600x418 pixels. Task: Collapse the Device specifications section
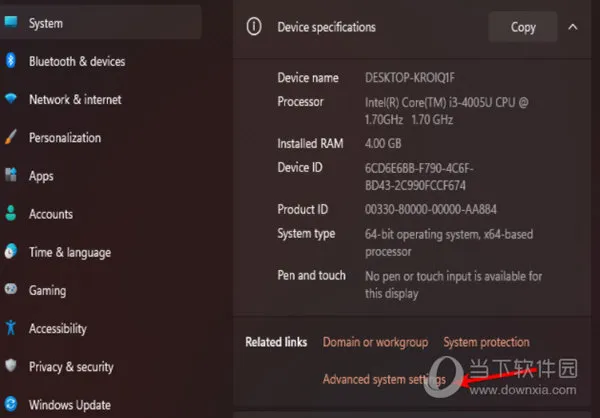click(x=573, y=27)
